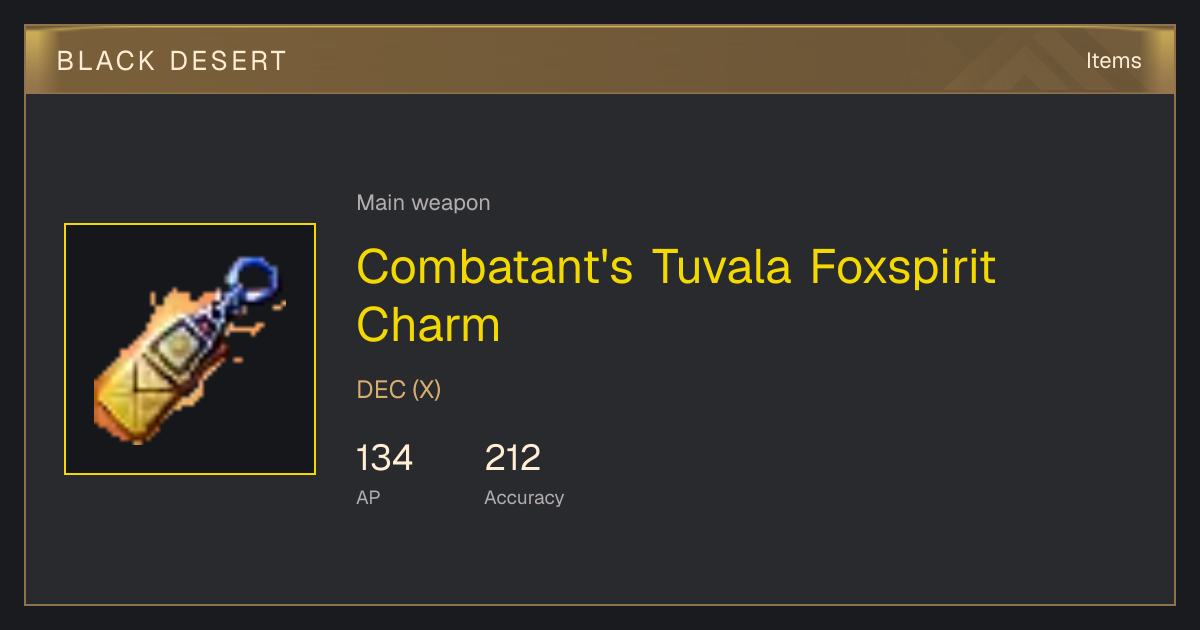The width and height of the screenshot is (1200, 630).
Task: Open the Items link in header
Action: click(x=1113, y=60)
